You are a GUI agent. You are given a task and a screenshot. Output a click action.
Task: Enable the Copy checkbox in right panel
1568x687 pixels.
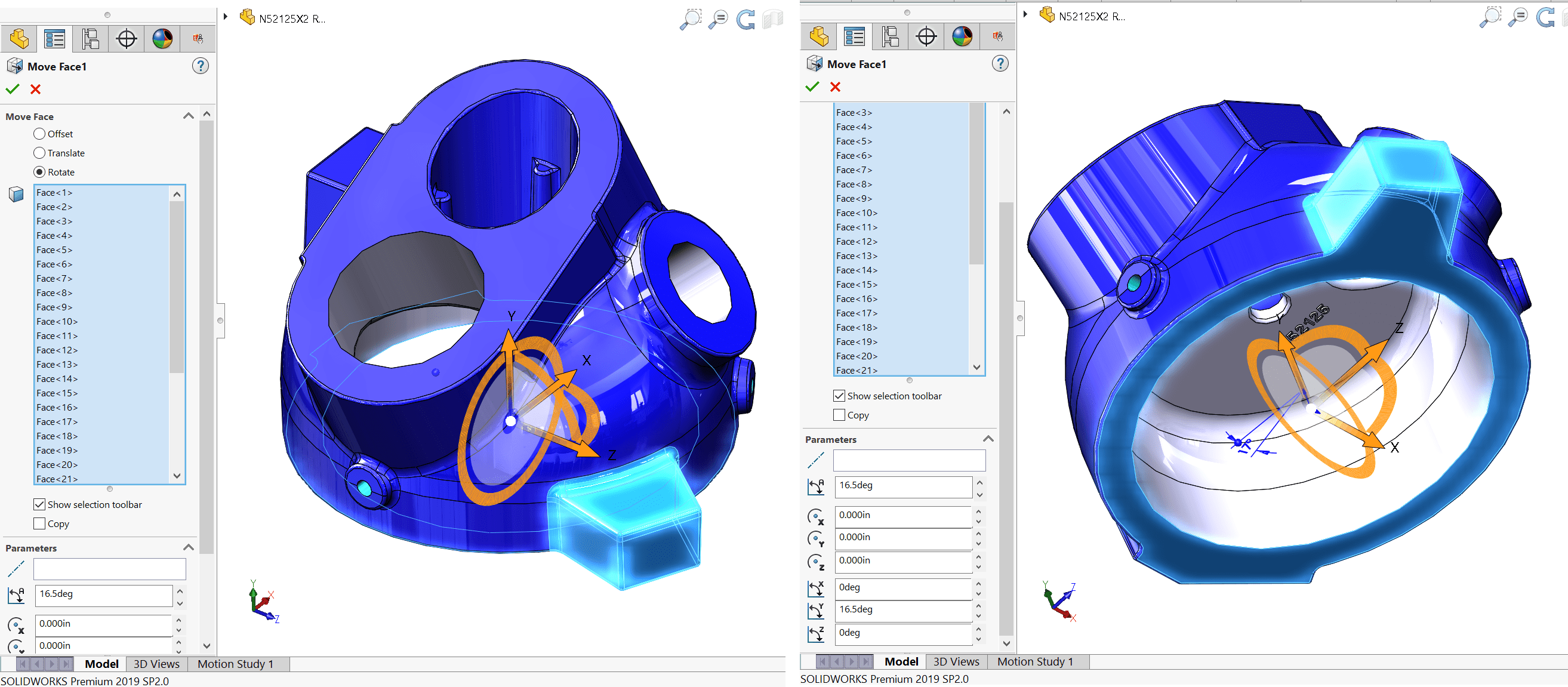pos(839,415)
